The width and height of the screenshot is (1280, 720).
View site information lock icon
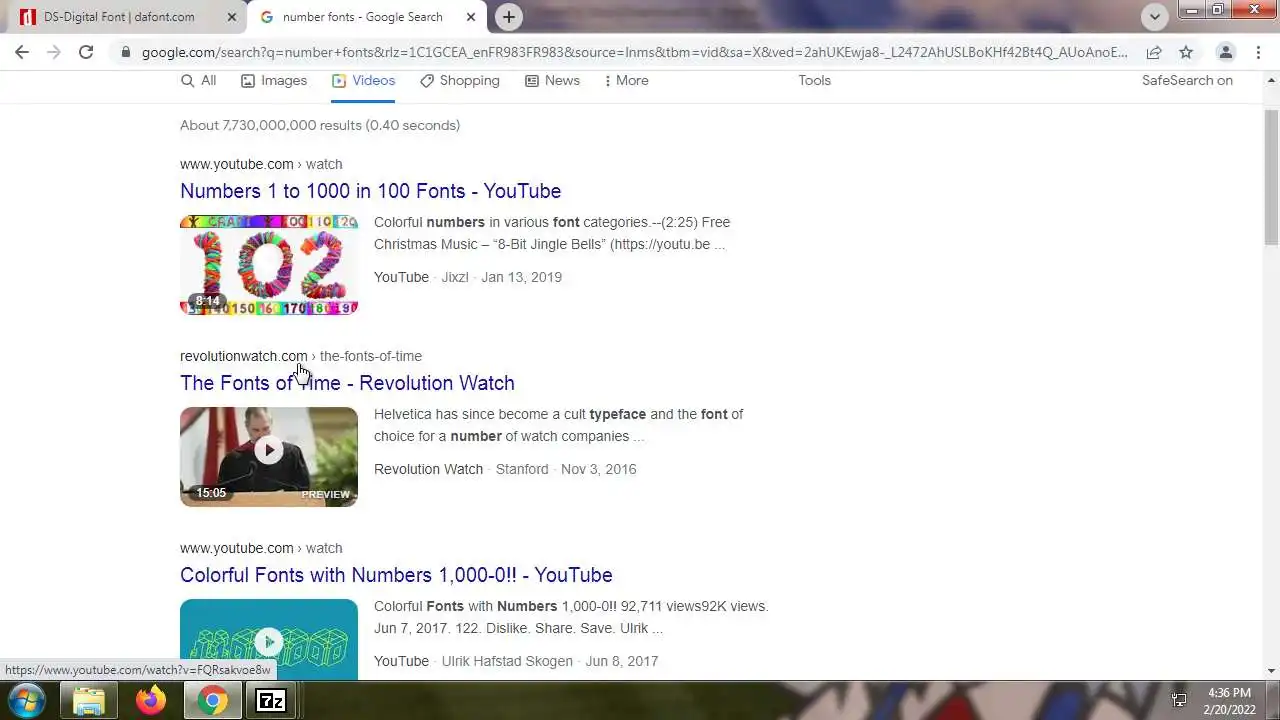125,52
